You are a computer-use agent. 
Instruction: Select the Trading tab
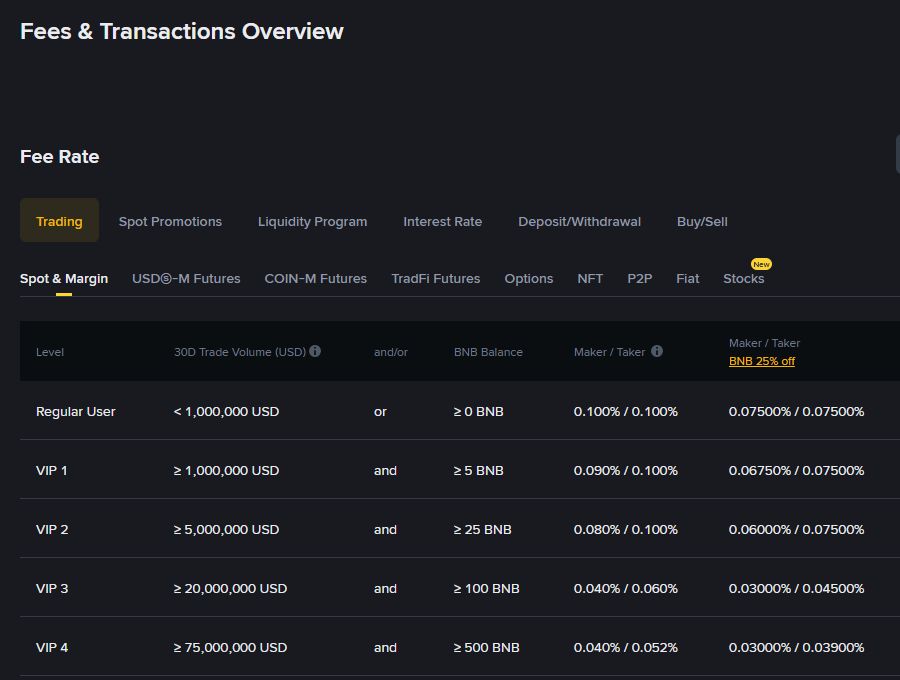tap(59, 221)
